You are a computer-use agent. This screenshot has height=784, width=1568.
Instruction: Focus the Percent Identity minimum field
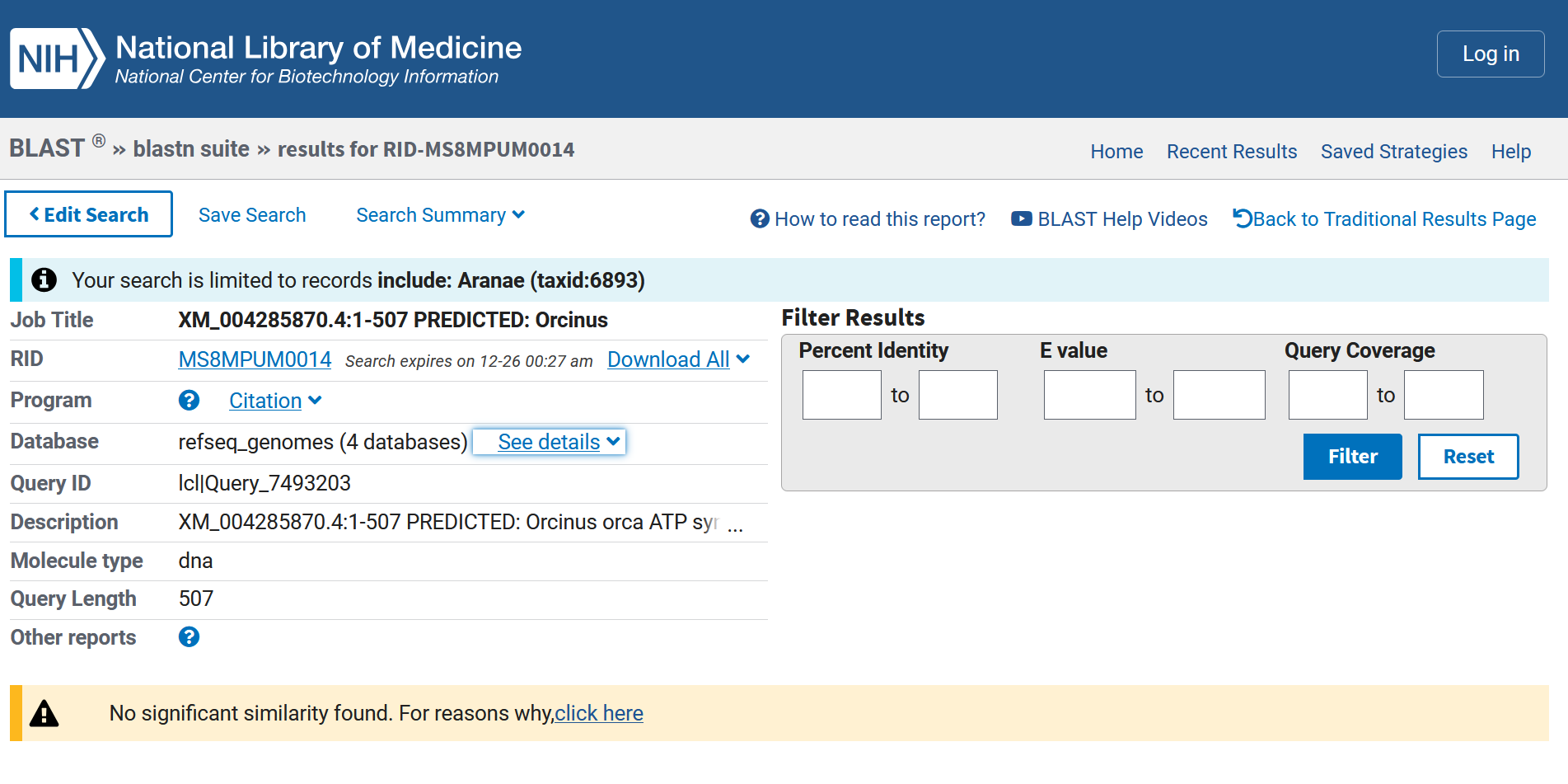[x=841, y=395]
